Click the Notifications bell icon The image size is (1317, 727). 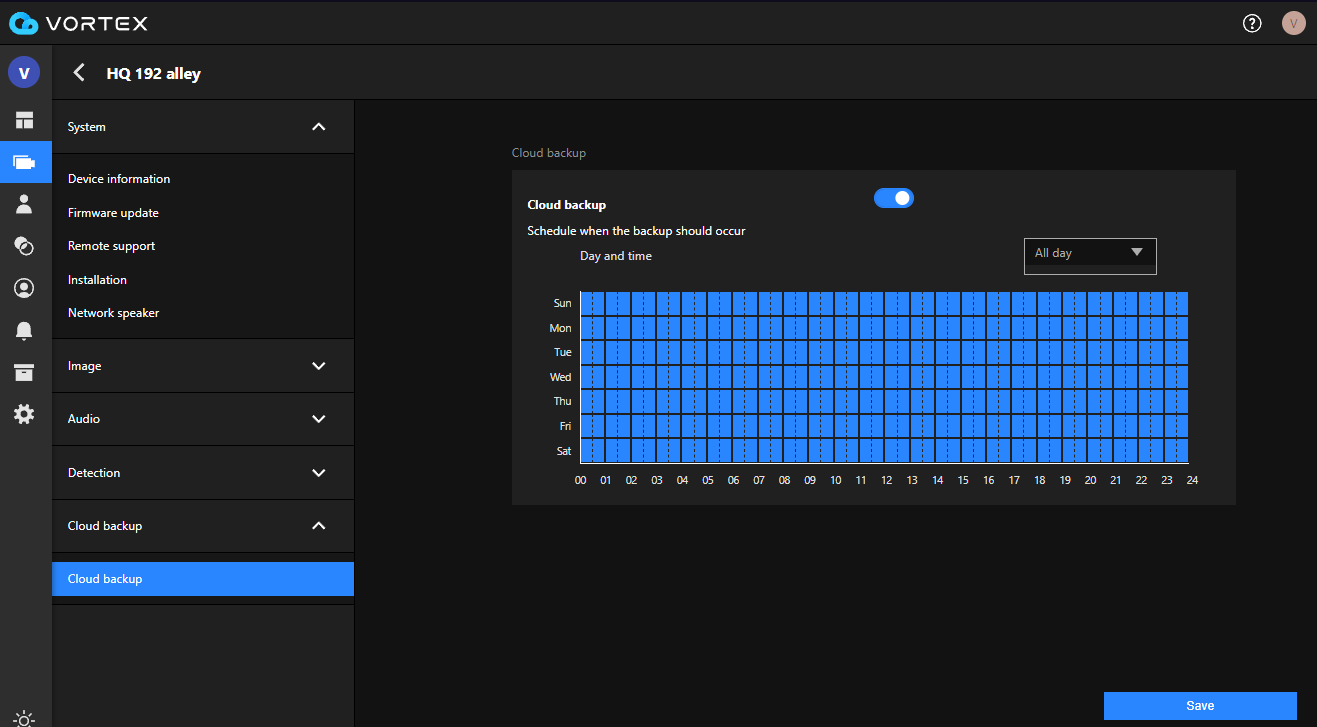[x=24, y=330]
